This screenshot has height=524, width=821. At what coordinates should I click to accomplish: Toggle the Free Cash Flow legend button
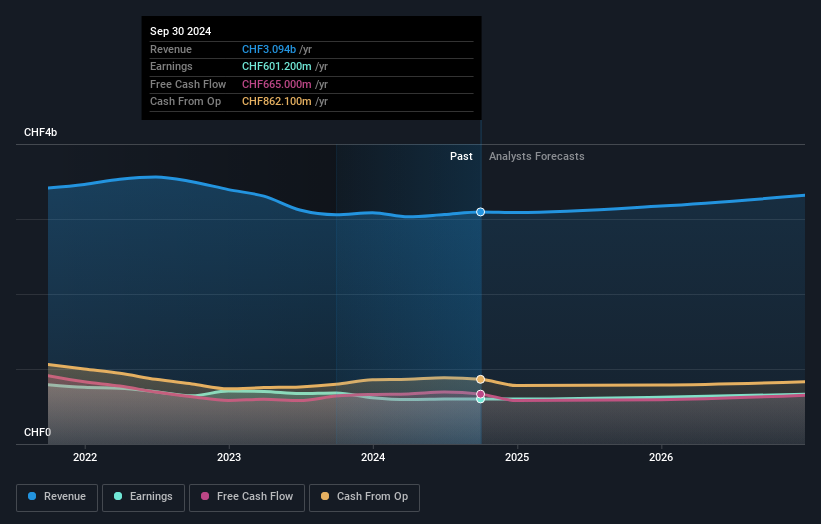tap(247, 497)
